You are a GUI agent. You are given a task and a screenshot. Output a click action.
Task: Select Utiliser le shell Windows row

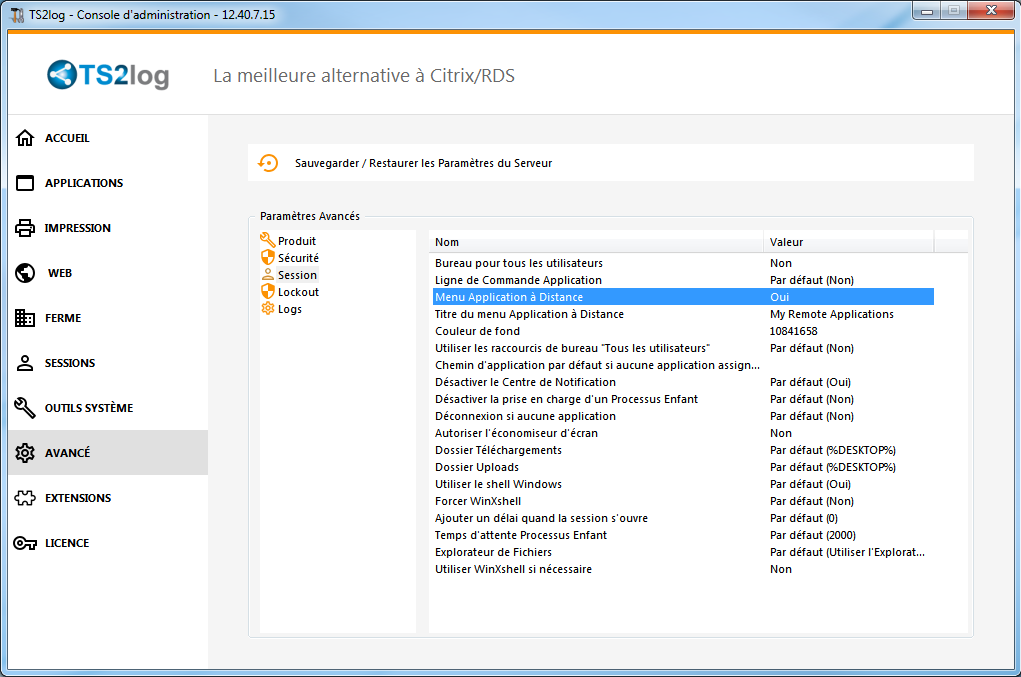coord(683,484)
